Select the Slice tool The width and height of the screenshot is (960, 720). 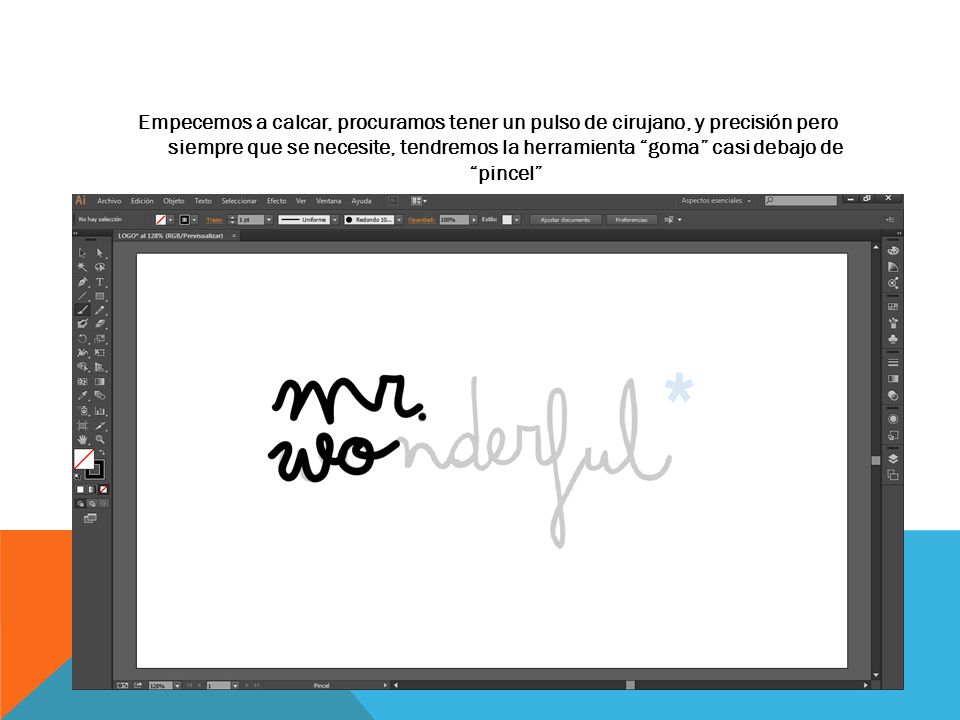pyautogui.click(x=100, y=426)
